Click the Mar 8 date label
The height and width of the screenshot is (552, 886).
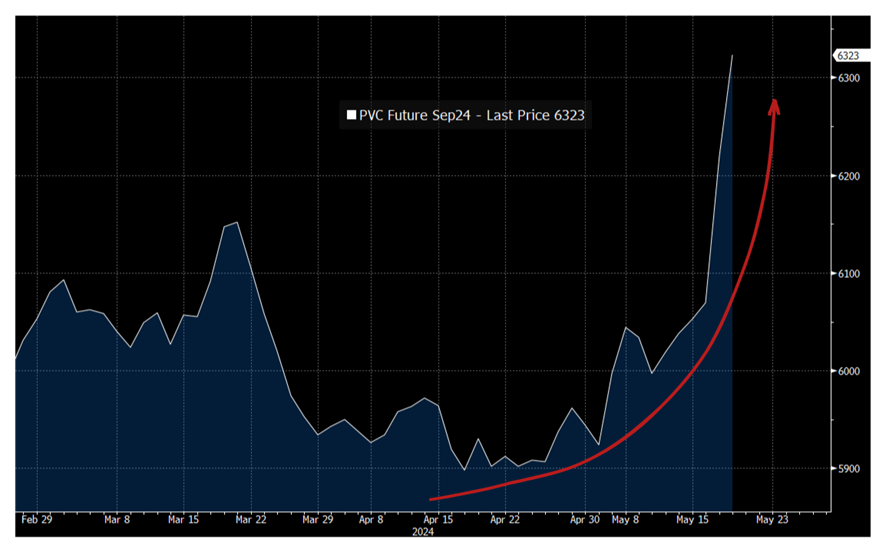(x=117, y=519)
